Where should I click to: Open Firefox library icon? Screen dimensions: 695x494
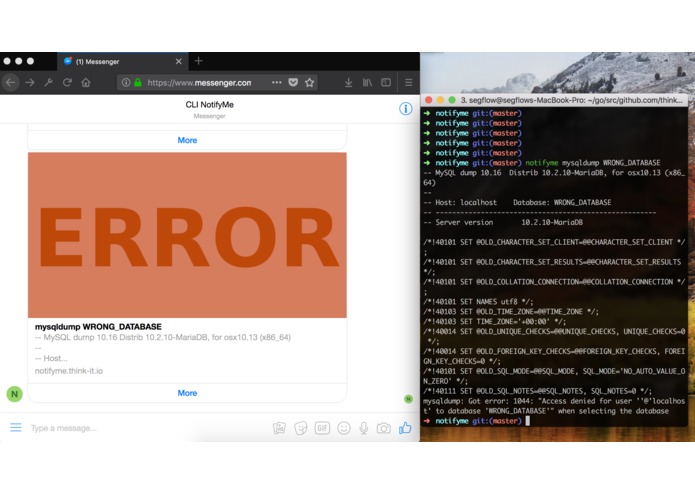coord(367,82)
